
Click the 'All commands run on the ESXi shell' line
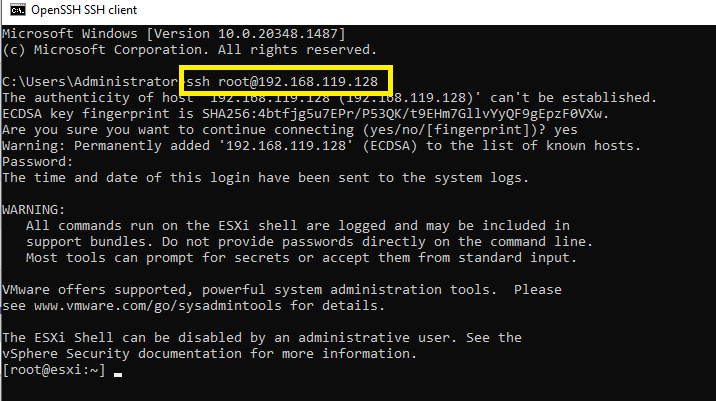[x=298, y=226]
